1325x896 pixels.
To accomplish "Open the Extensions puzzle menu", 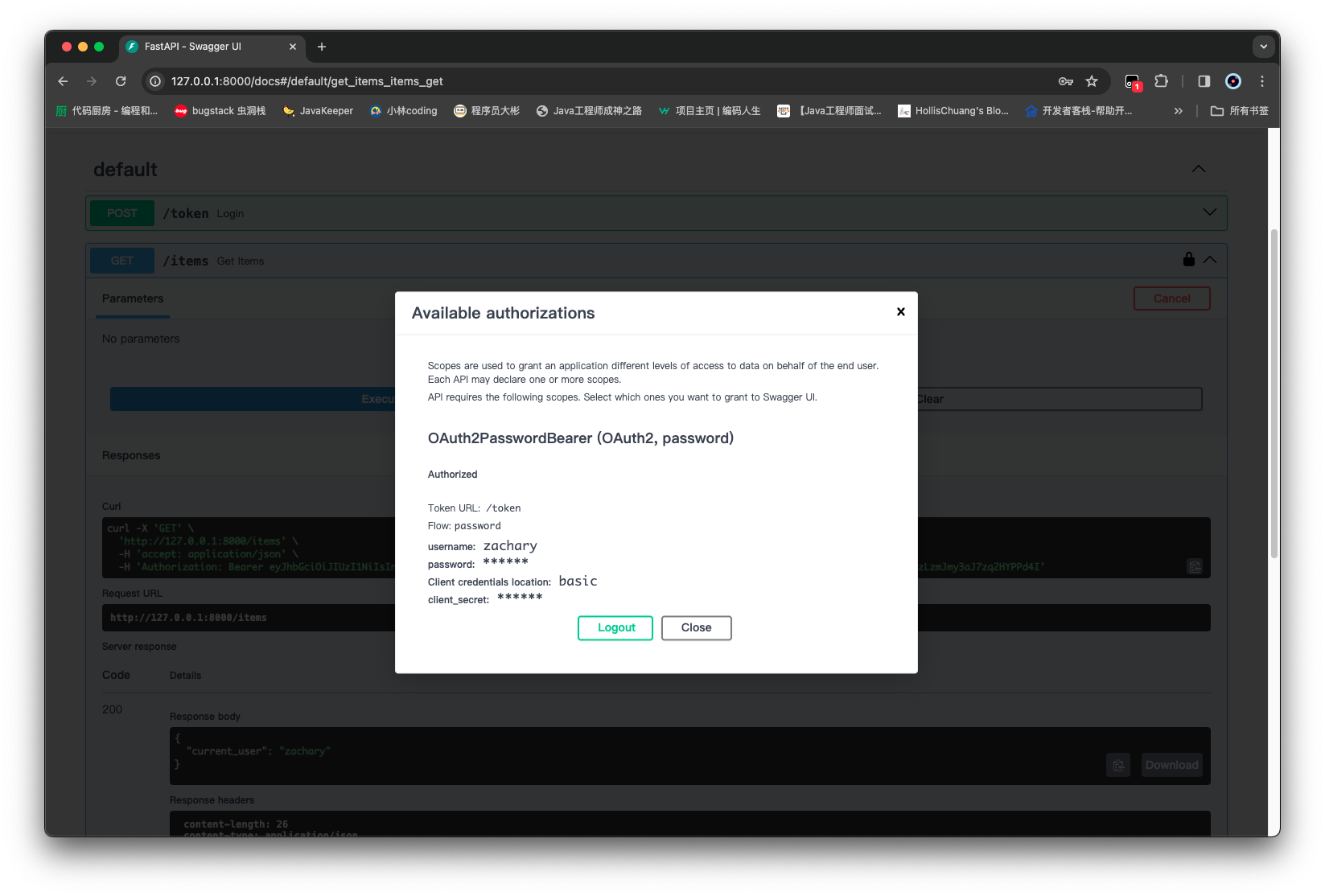I will pos(1161,81).
